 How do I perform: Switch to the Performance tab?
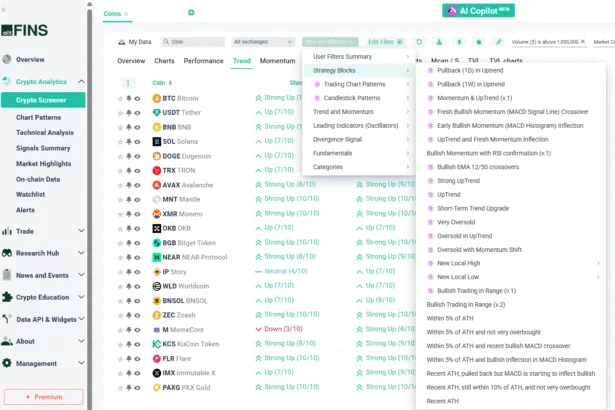point(204,61)
